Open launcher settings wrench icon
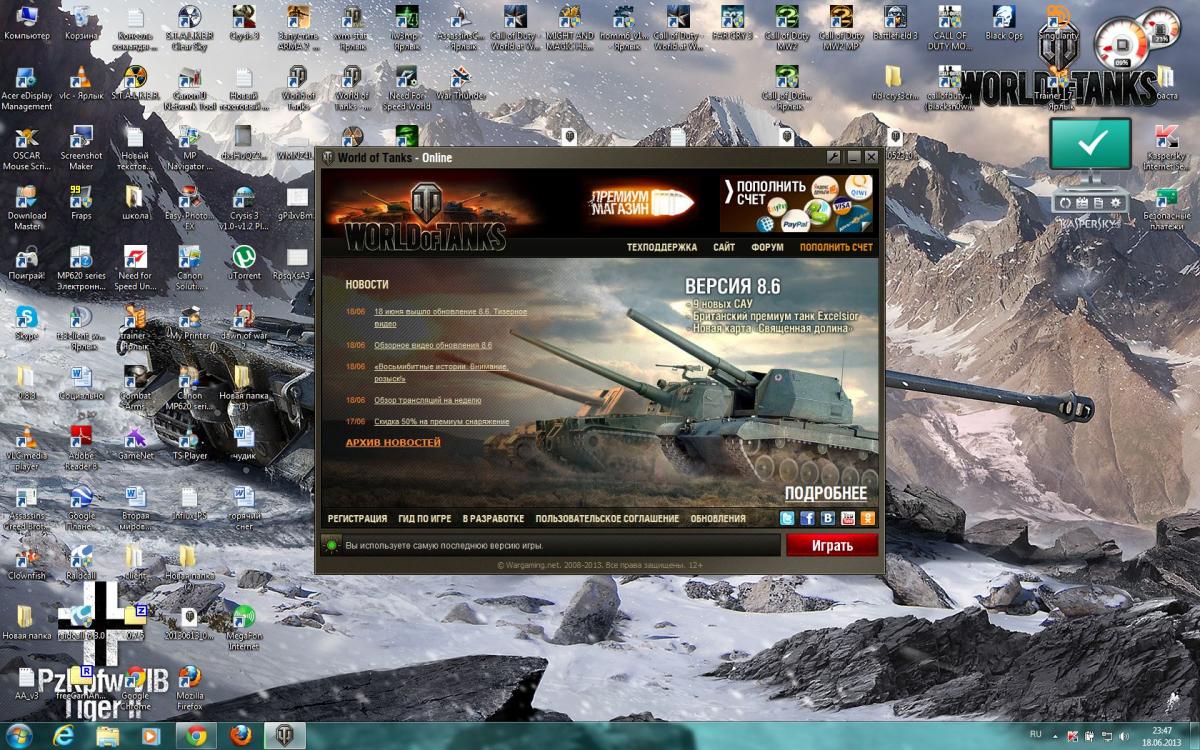This screenshot has width=1200, height=750. click(x=834, y=158)
